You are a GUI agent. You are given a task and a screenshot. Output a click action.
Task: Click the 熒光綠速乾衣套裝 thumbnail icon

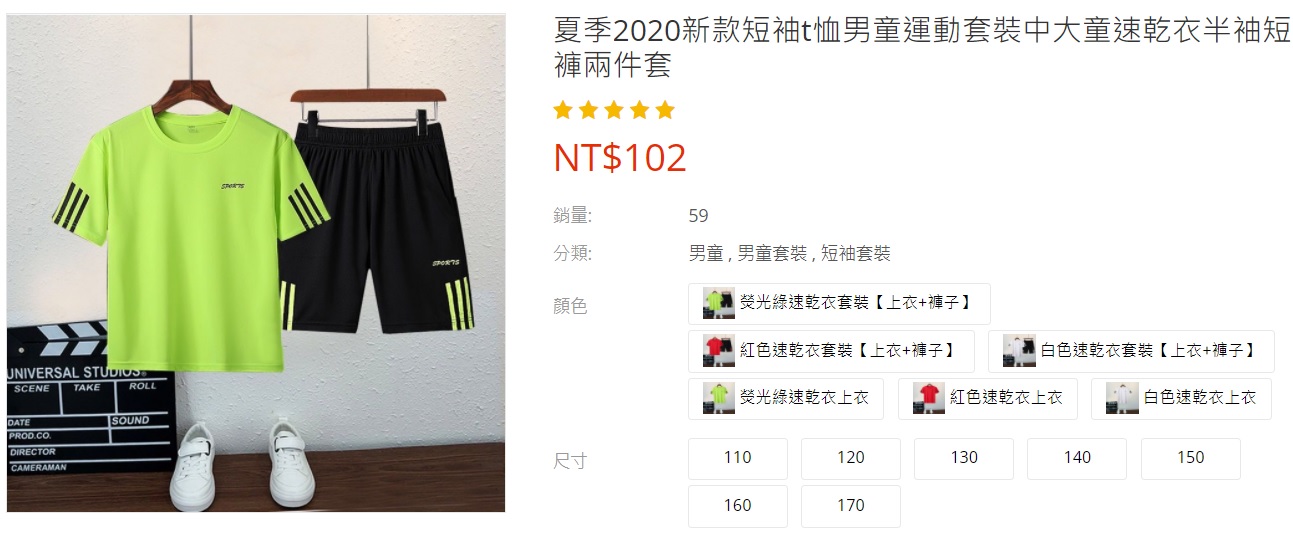tap(718, 303)
